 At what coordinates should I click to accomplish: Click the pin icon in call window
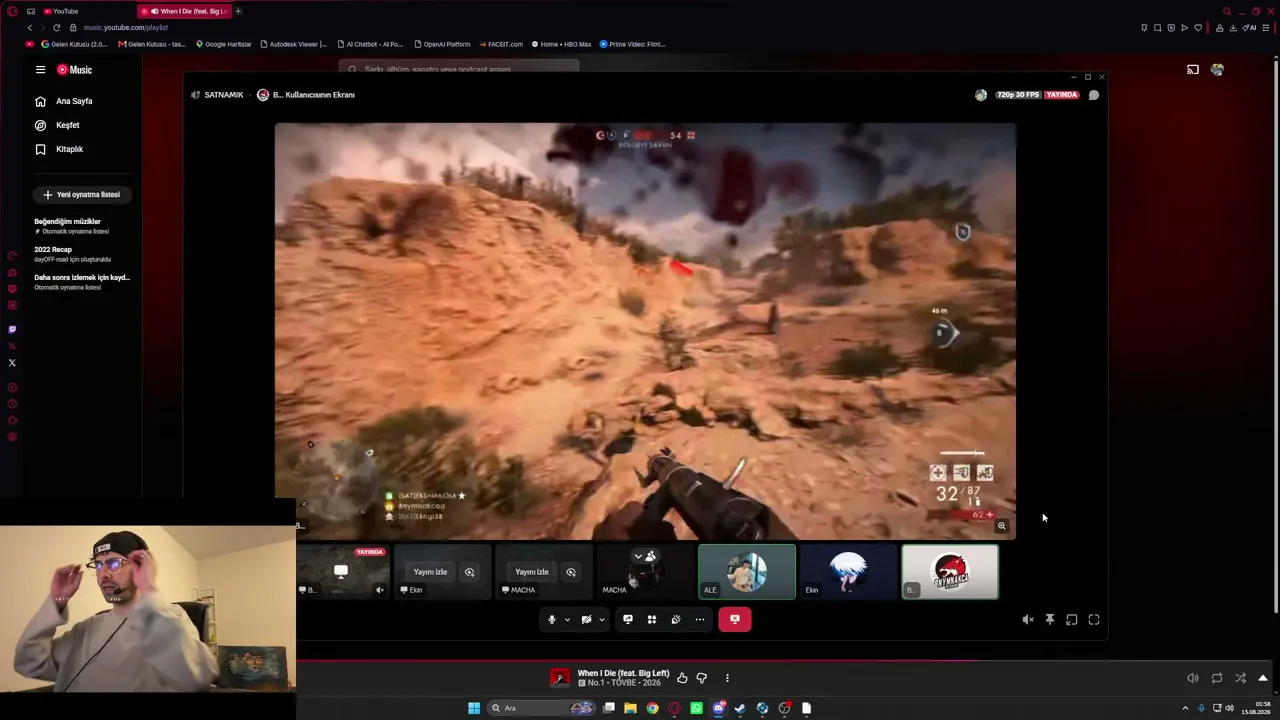1050,620
